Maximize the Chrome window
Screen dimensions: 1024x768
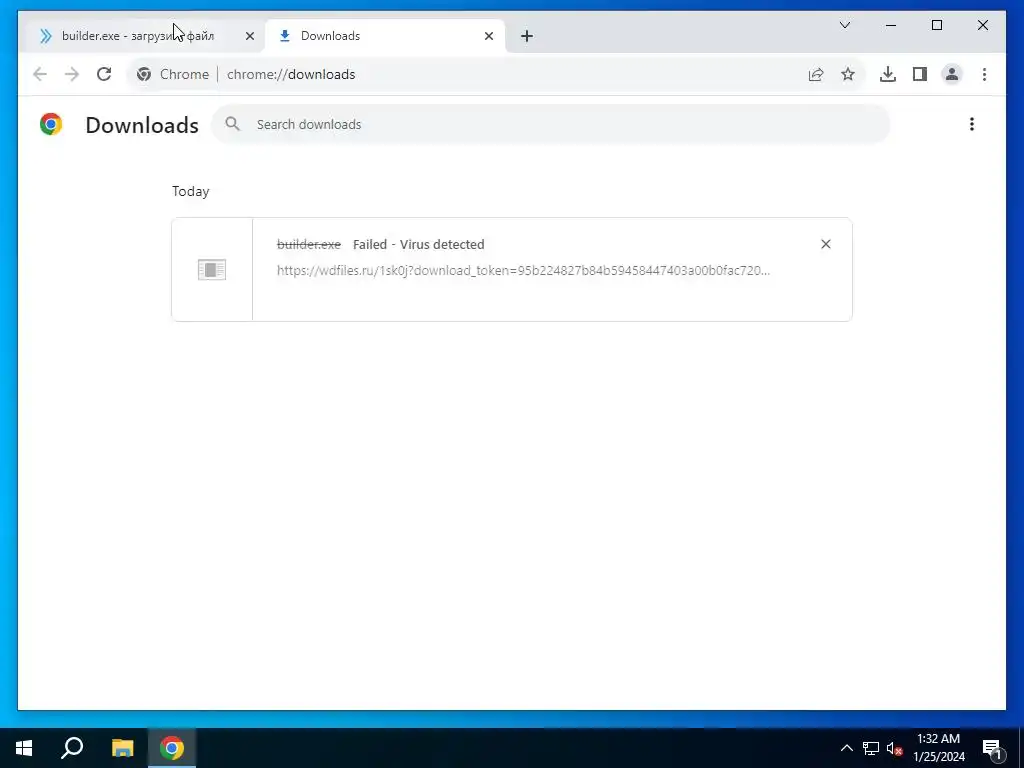(936, 25)
